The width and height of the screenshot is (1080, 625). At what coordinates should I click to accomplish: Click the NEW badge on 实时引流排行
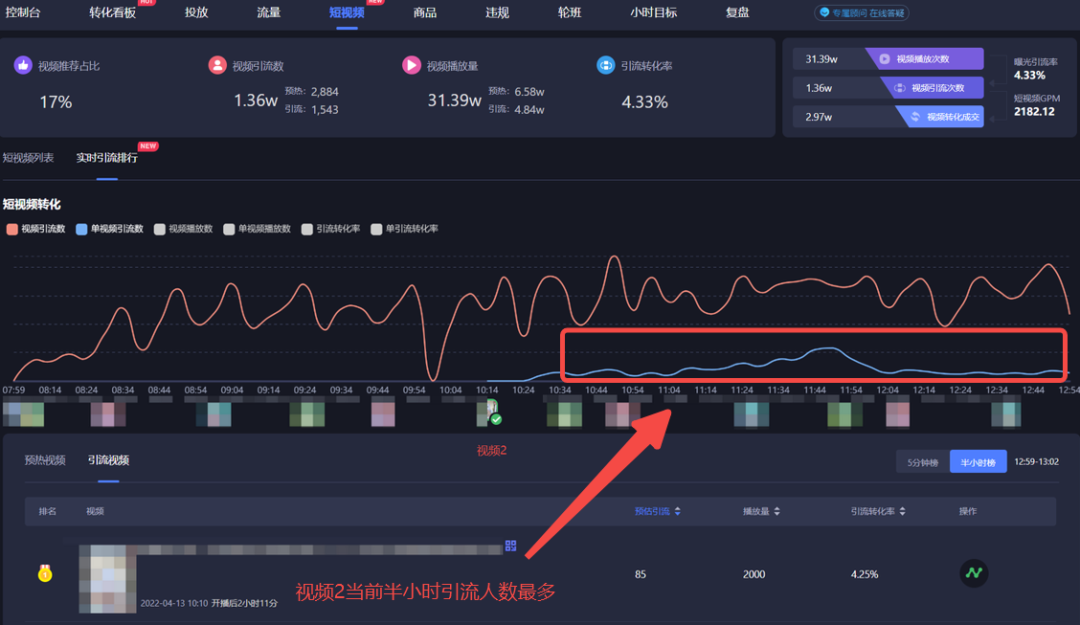point(146,146)
